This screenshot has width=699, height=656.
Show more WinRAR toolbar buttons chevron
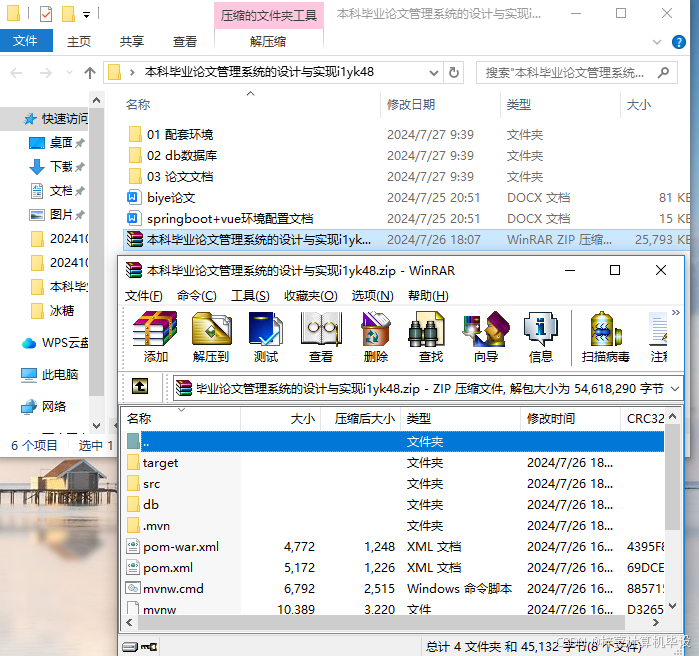[676, 312]
